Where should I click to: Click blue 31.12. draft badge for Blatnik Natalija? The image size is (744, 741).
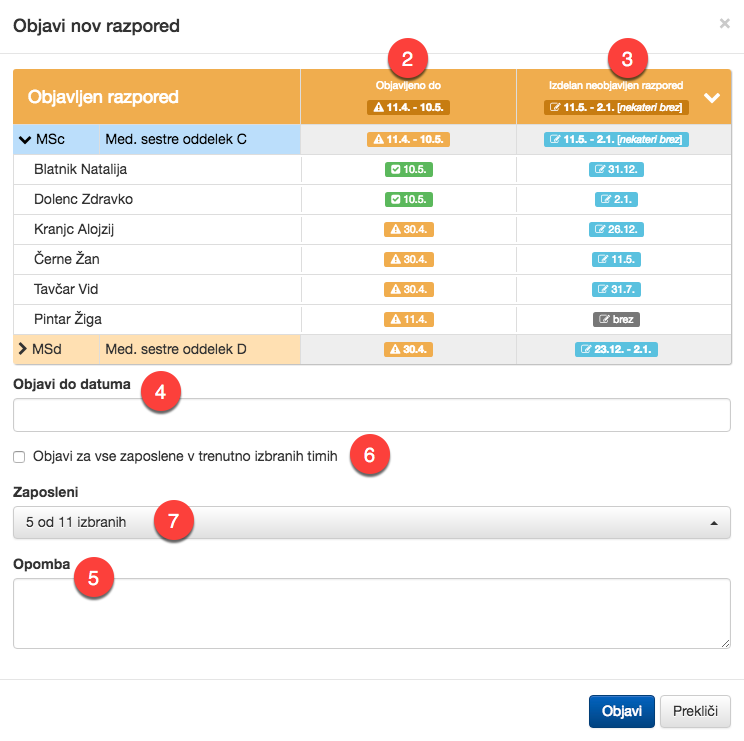616,170
